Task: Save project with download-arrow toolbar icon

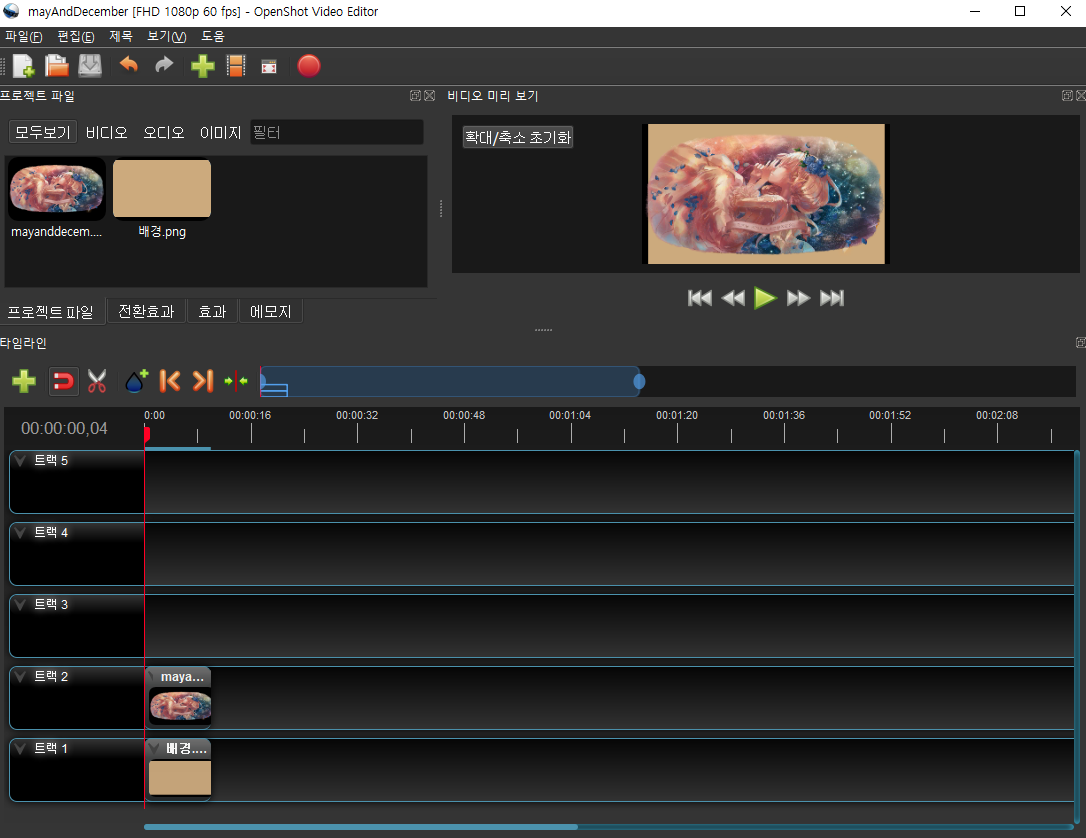Action: coord(90,66)
